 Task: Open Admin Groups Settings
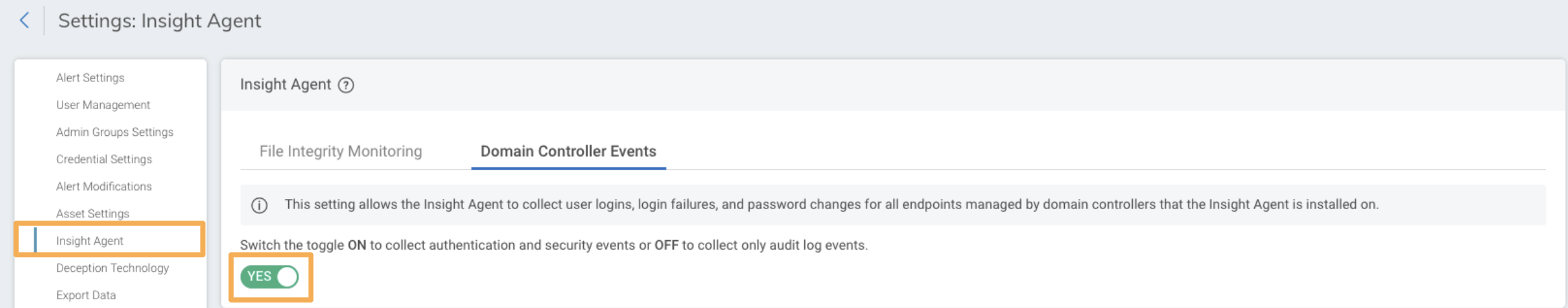pyautogui.click(x=114, y=132)
